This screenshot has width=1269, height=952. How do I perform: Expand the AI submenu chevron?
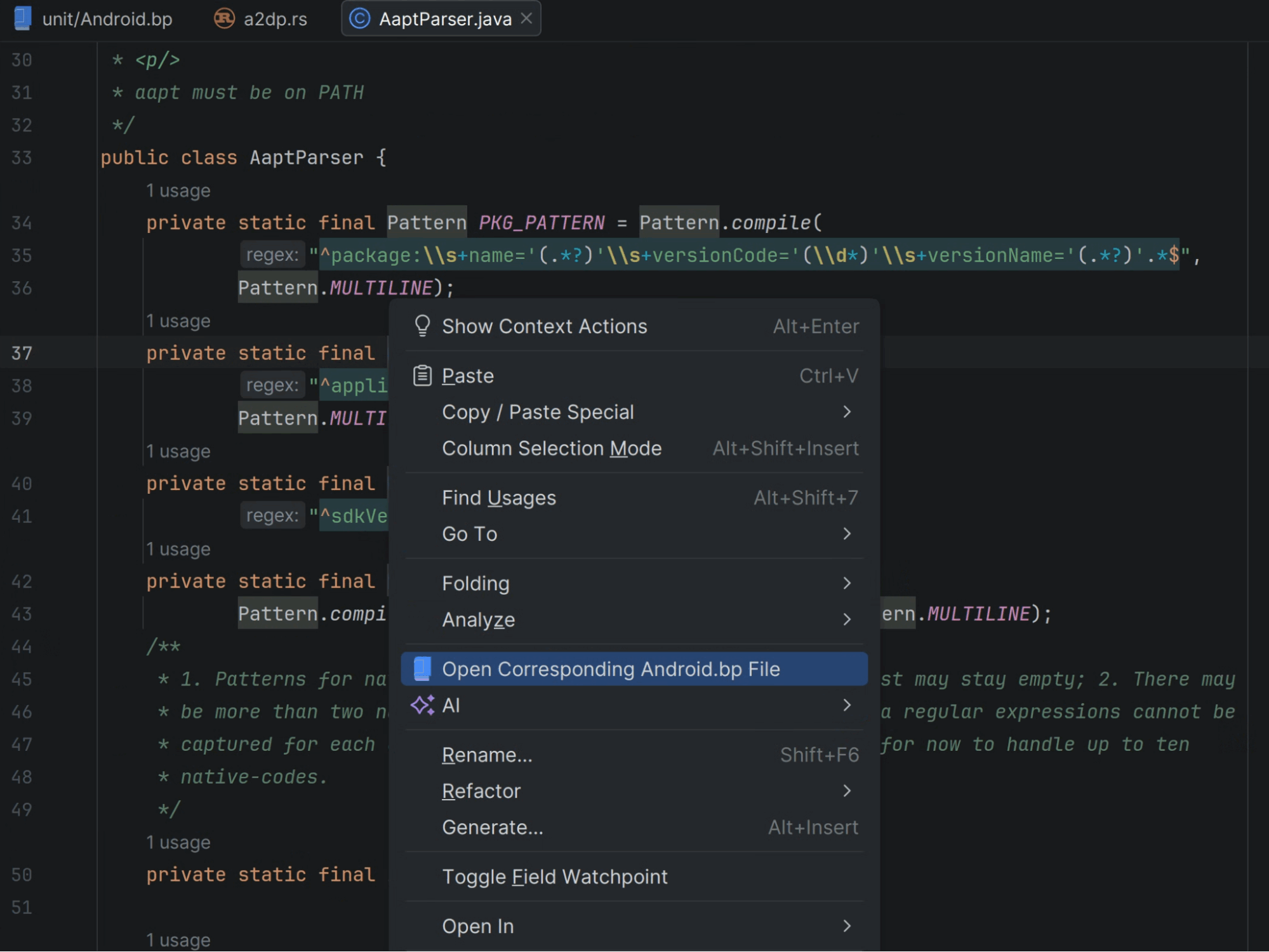click(x=846, y=705)
